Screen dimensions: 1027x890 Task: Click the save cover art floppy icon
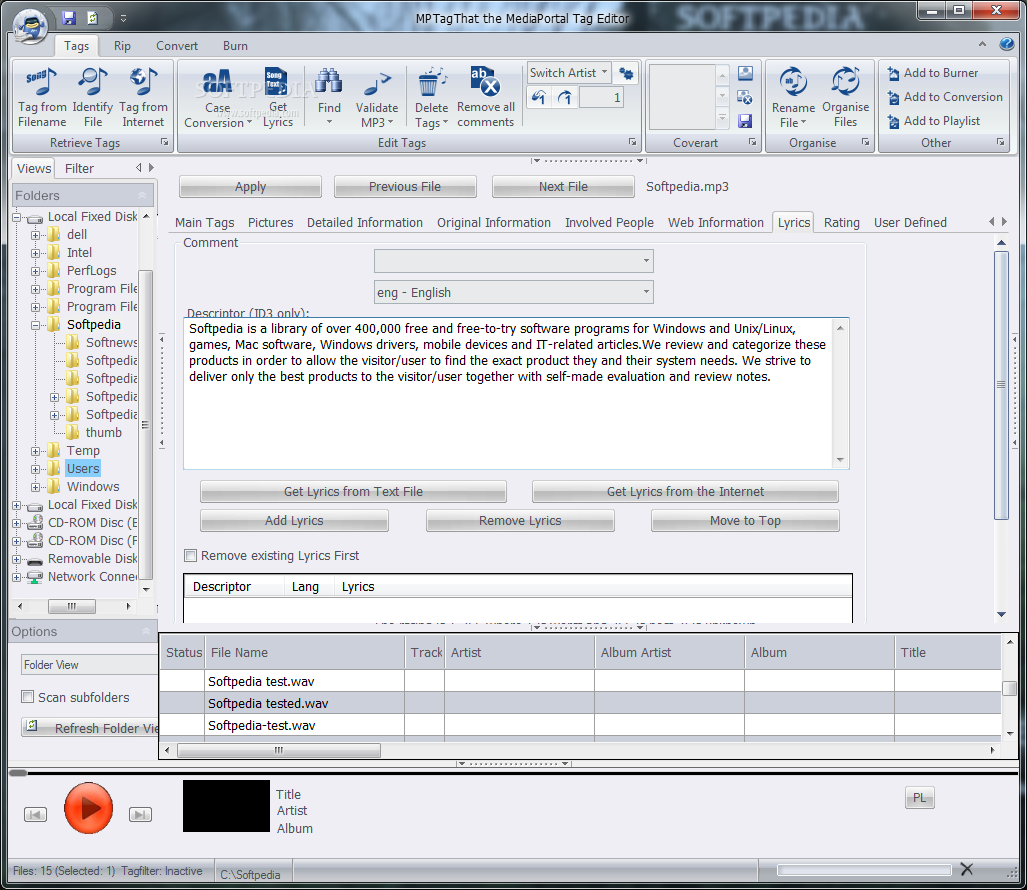[x=745, y=121]
